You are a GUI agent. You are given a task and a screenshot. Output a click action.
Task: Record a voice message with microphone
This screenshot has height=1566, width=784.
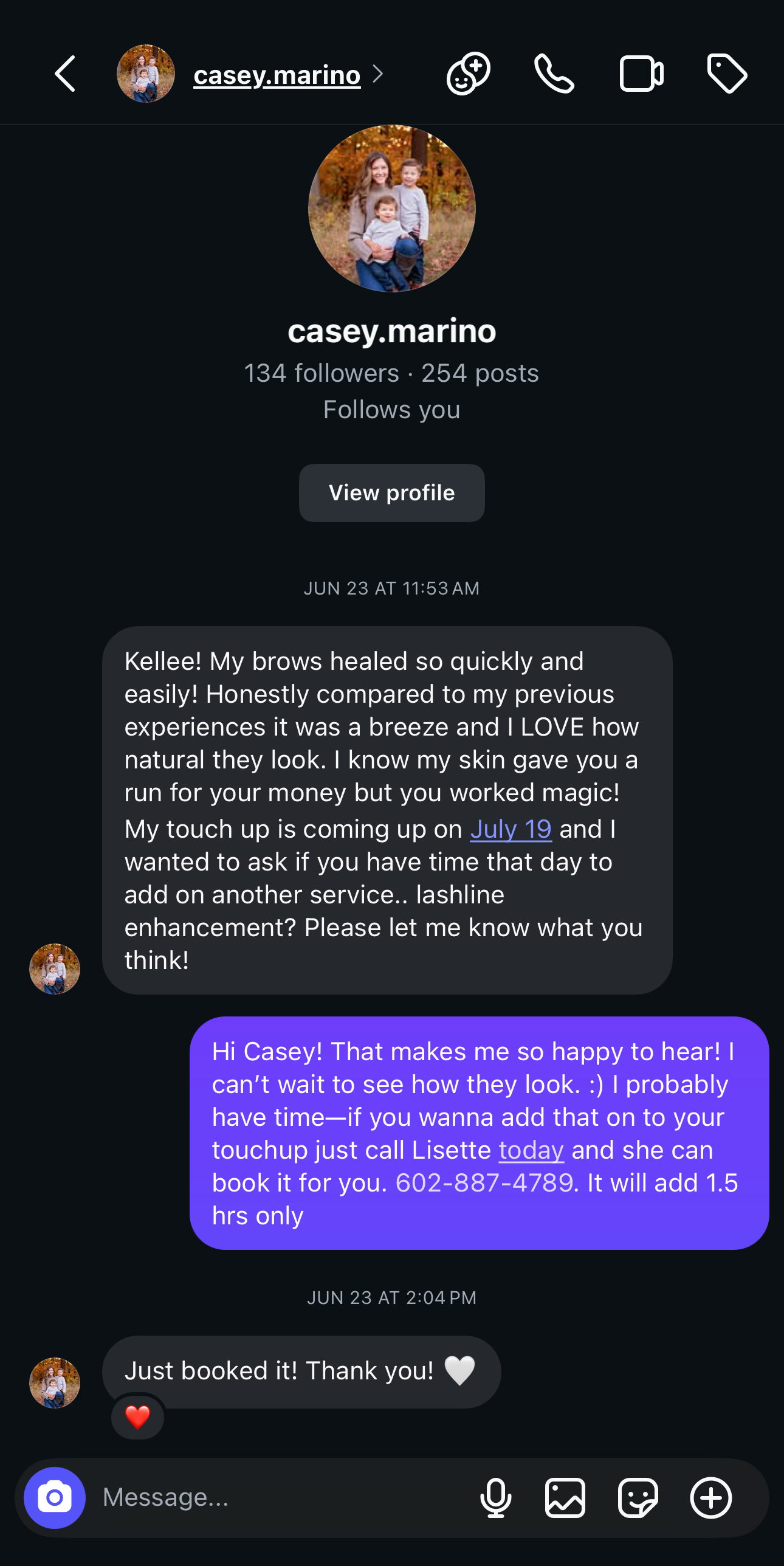tap(495, 1498)
